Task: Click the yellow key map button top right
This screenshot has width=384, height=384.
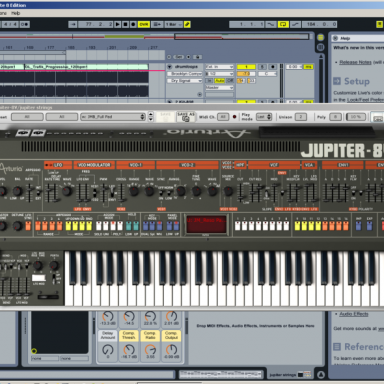Action: [x=379, y=24]
